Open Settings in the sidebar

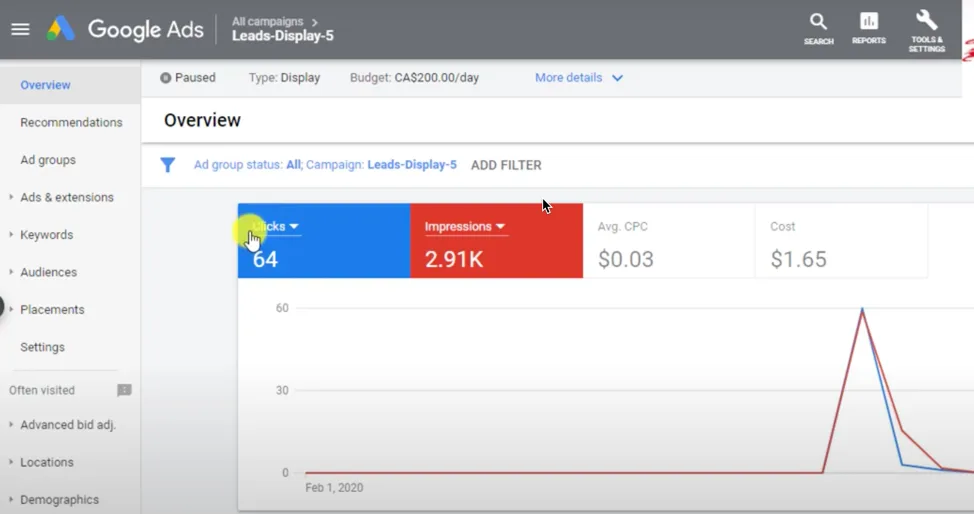tap(42, 347)
